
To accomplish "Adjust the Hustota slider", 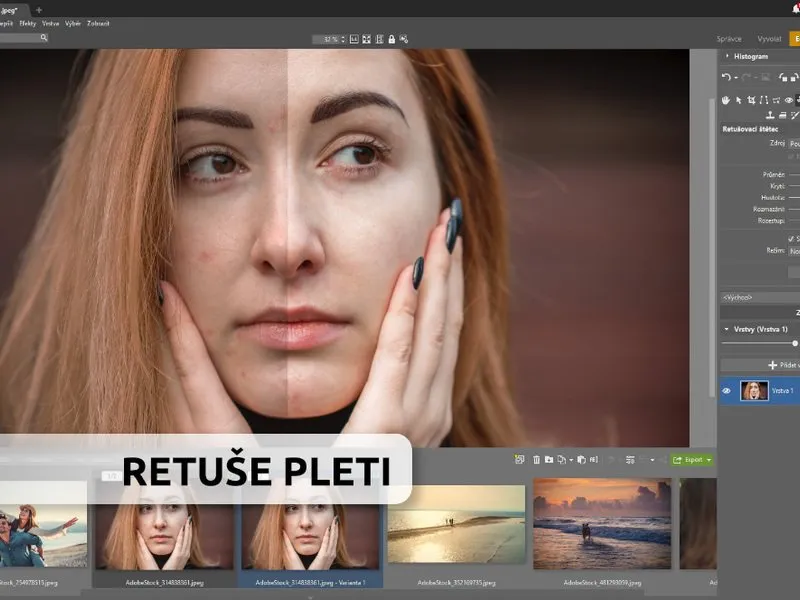I will coord(794,197).
